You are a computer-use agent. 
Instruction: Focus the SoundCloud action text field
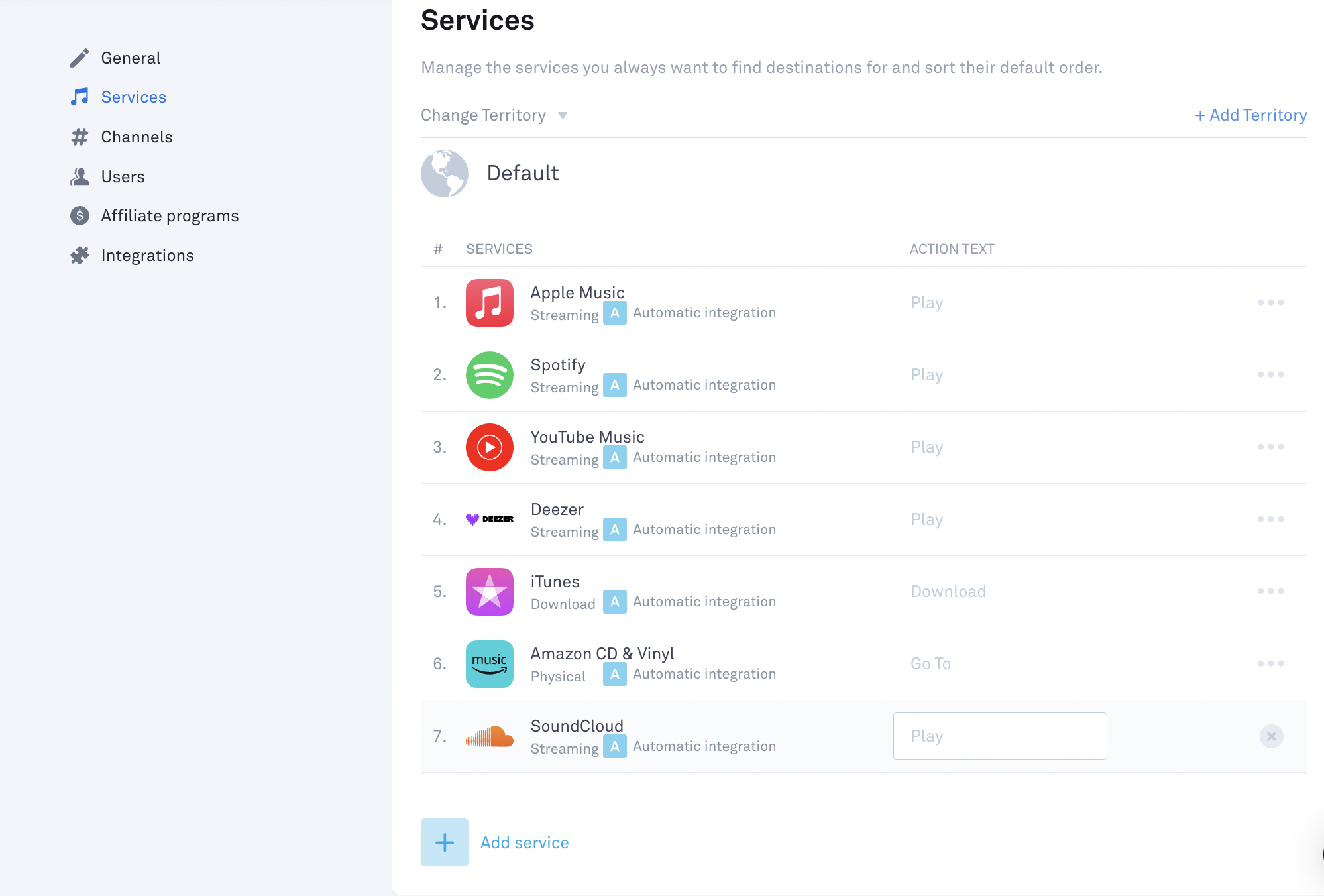999,736
